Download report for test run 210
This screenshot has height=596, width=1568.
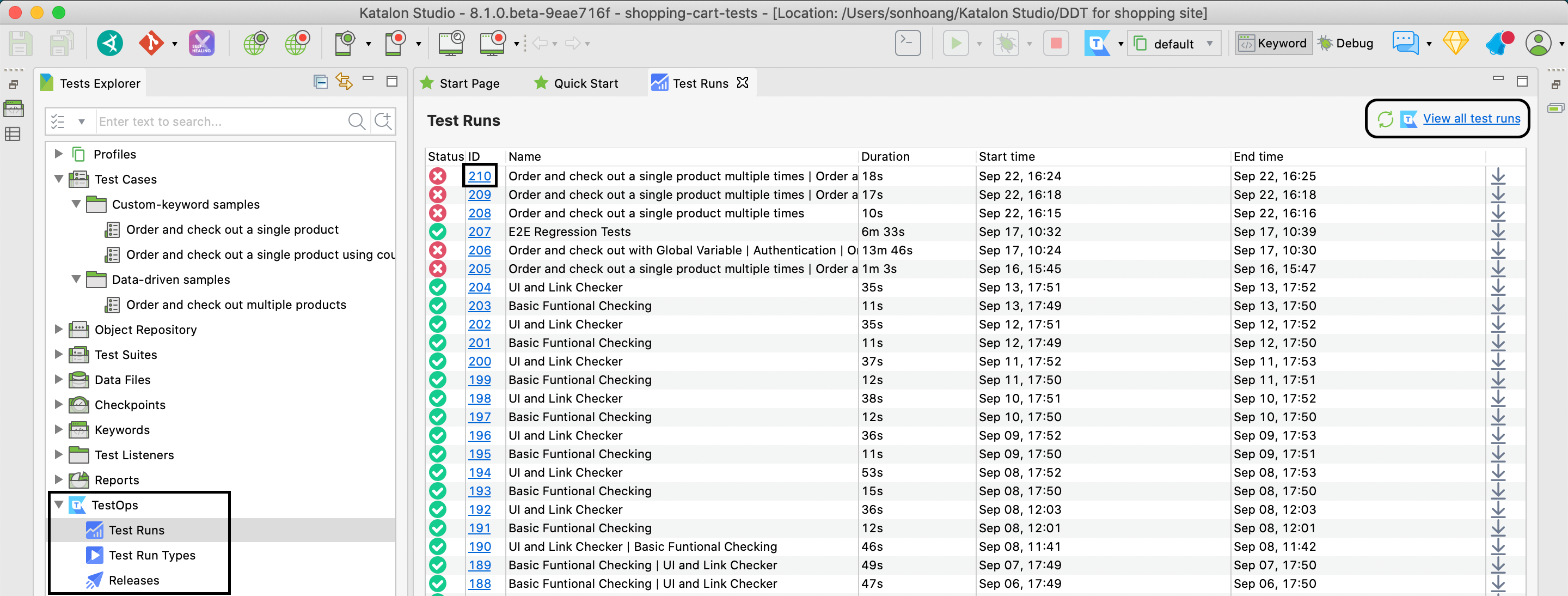tap(1498, 177)
